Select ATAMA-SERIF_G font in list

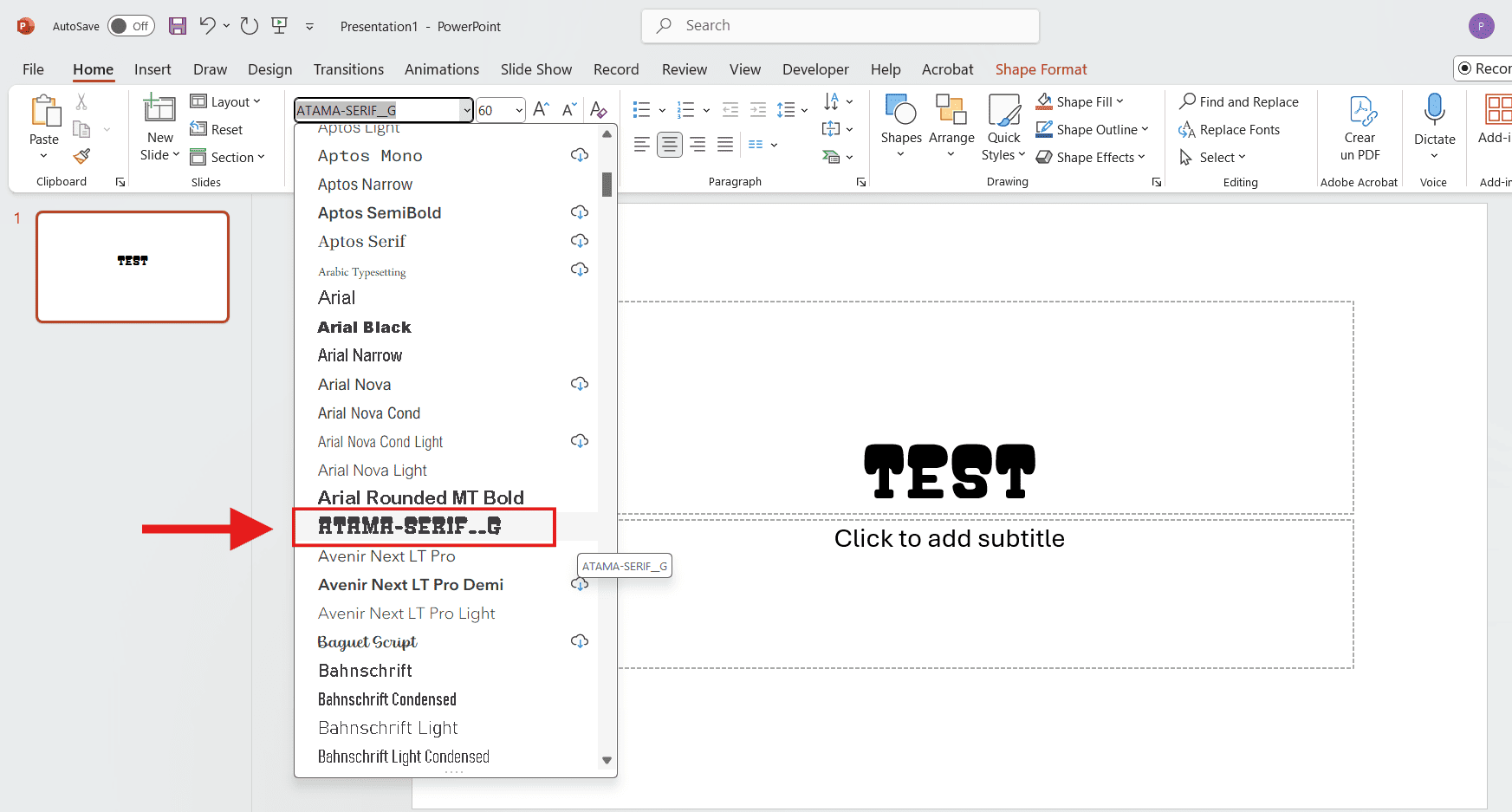click(410, 526)
